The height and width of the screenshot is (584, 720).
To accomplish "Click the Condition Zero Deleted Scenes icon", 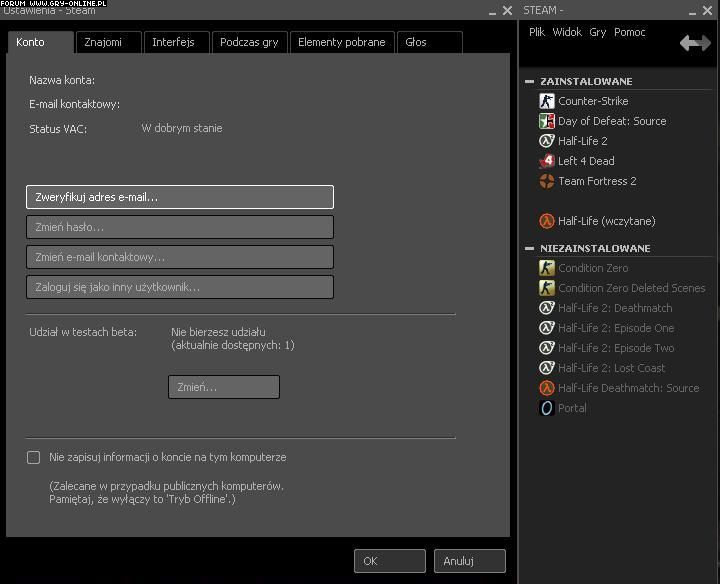I will [x=546, y=288].
